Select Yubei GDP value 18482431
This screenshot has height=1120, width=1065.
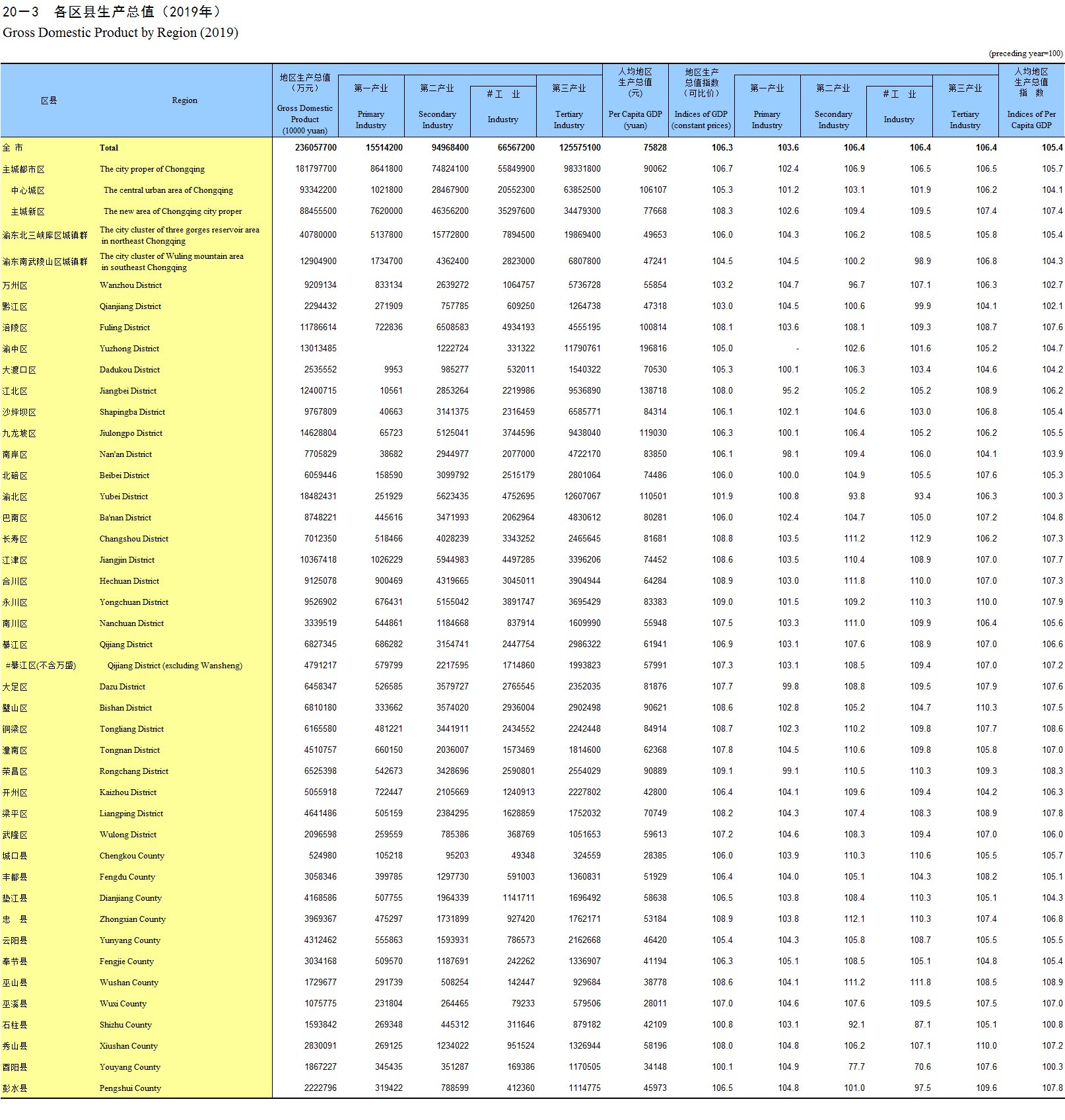pyautogui.click(x=318, y=497)
